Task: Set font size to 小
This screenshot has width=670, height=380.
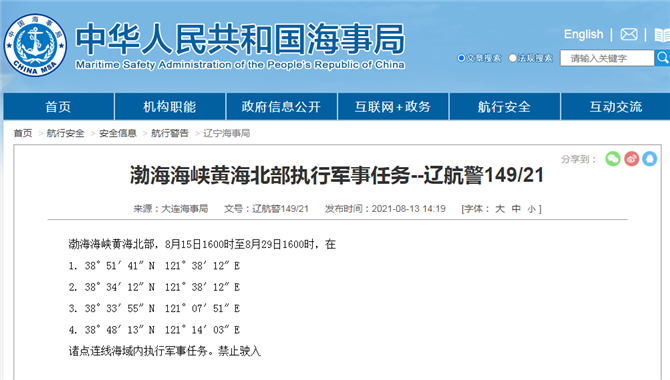Action: [x=532, y=209]
